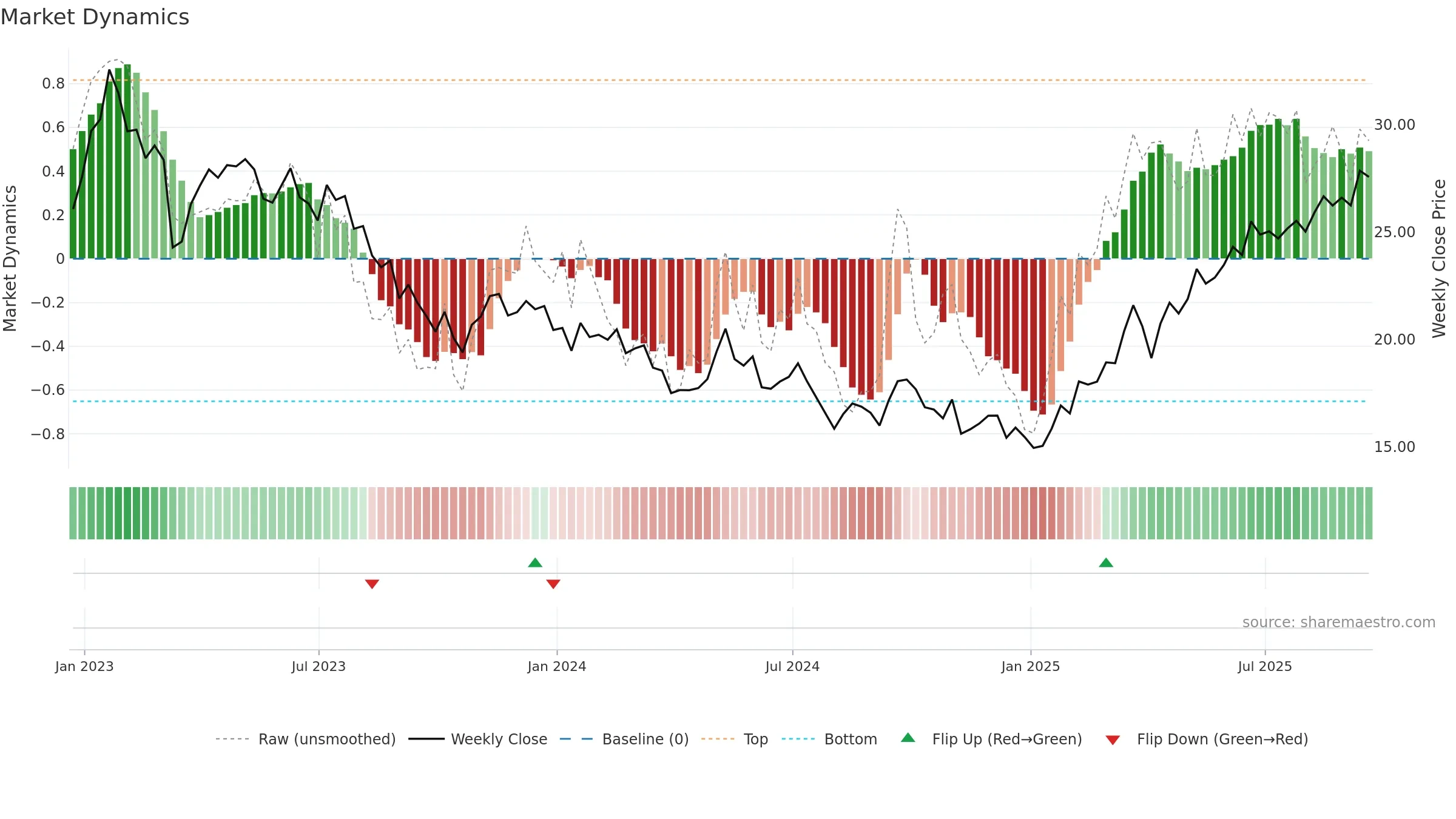Click the −0.6 left axis label
Screen dimensions: 1456x819
coord(48,390)
